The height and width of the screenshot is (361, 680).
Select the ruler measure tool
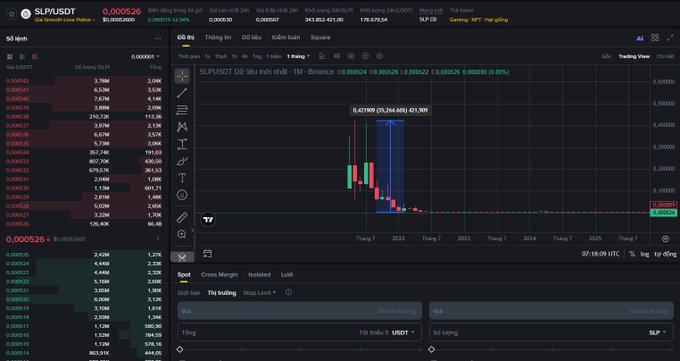tap(182, 217)
